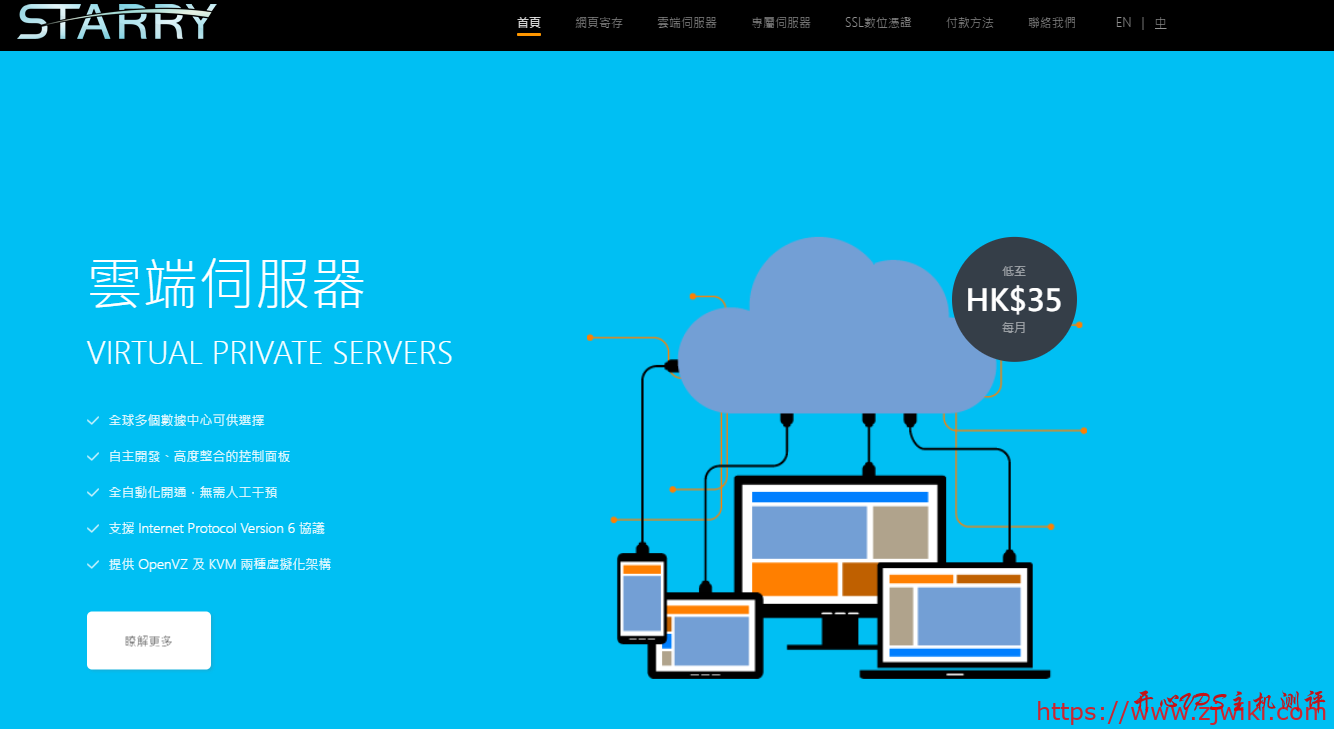1334x729 pixels.
Task: Open the SSL數位憑證 page
Action: [878, 23]
